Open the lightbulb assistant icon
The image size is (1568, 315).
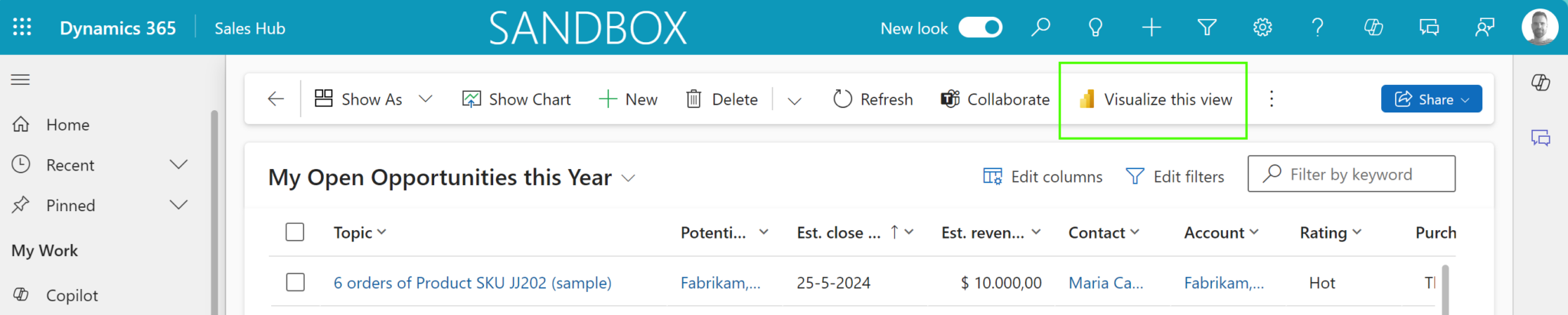pyautogui.click(x=1096, y=28)
